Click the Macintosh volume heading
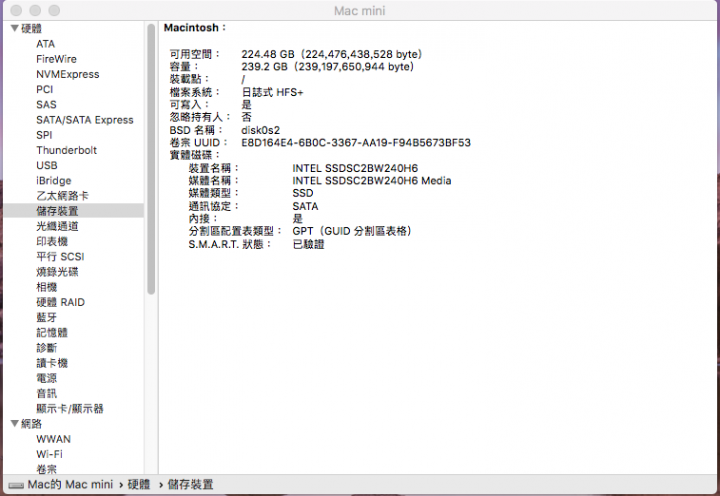Viewport: 720px width, 496px height. coord(195,28)
